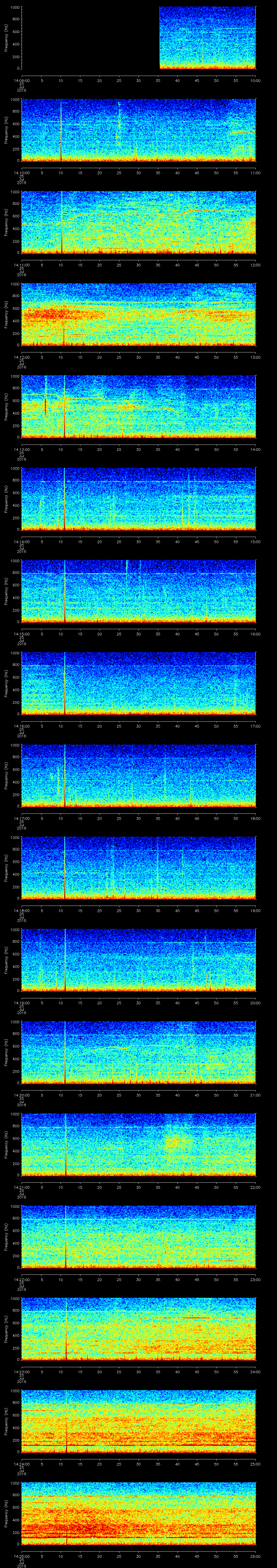Image resolution: width=277 pixels, height=1568 pixels.
Task: Click the 14:18:00 time axis label
Action: point(21,910)
